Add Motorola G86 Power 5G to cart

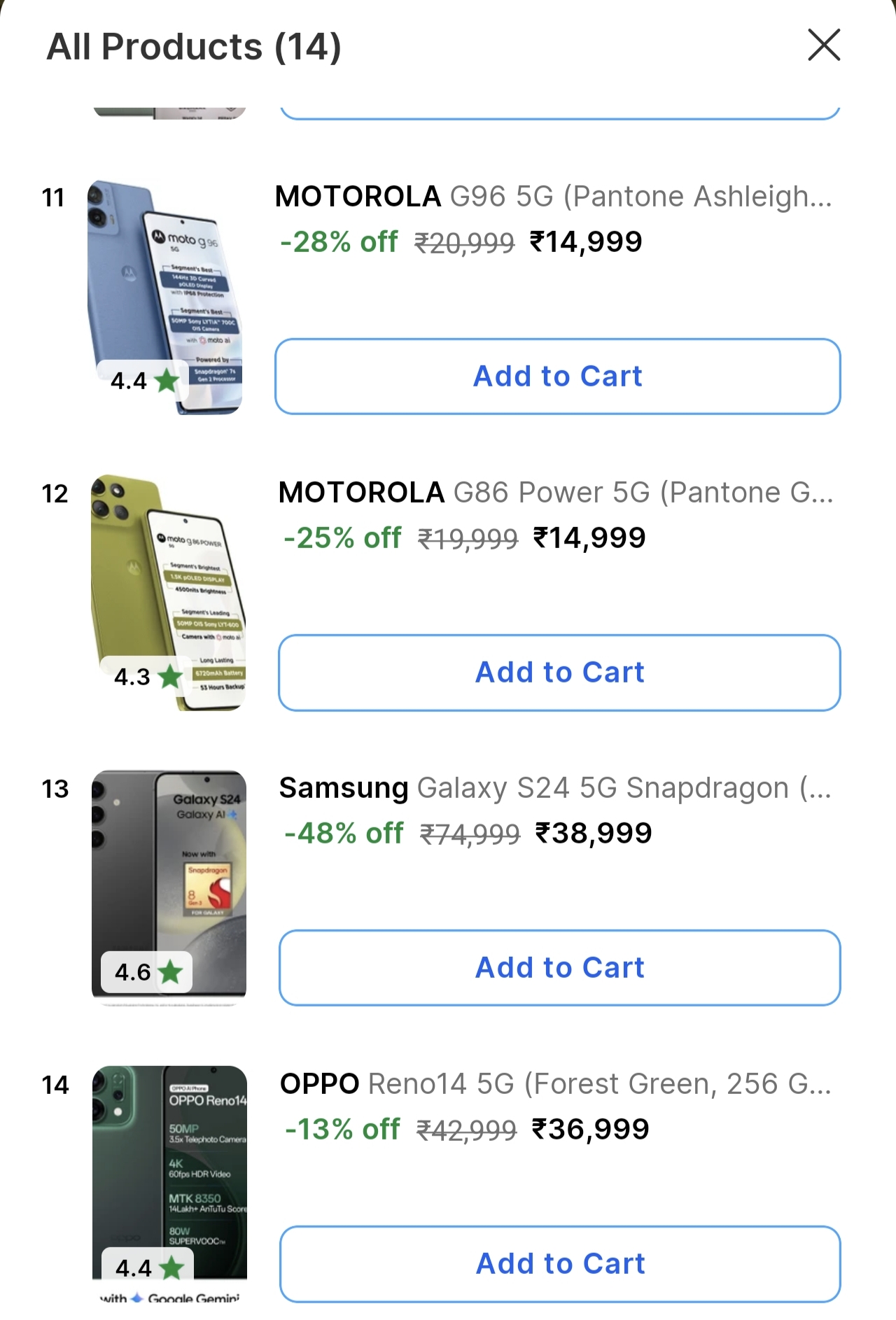point(559,673)
